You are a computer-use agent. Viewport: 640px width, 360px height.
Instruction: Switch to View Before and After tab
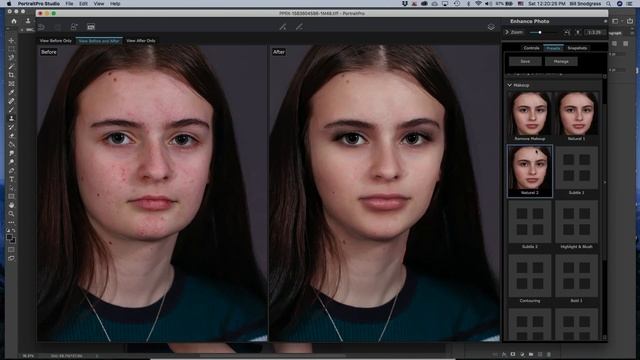(x=99, y=41)
